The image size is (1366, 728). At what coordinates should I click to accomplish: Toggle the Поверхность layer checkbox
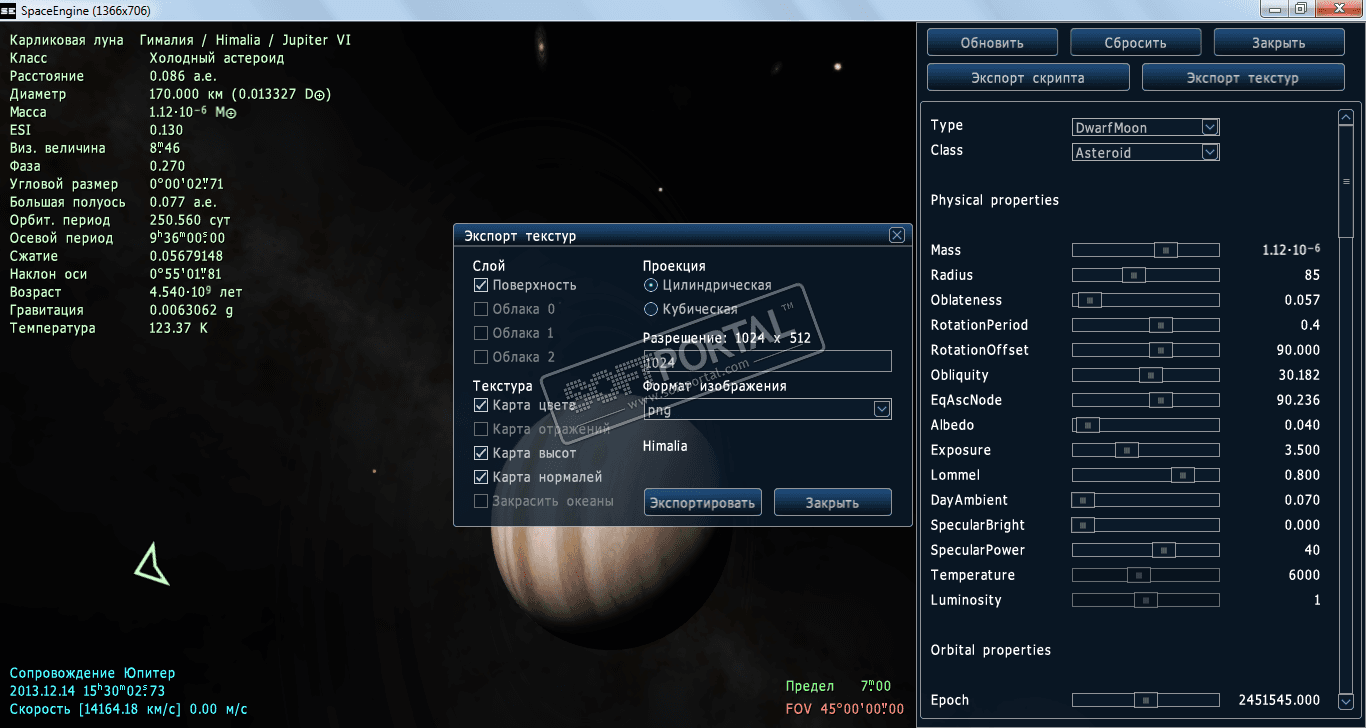[x=481, y=285]
